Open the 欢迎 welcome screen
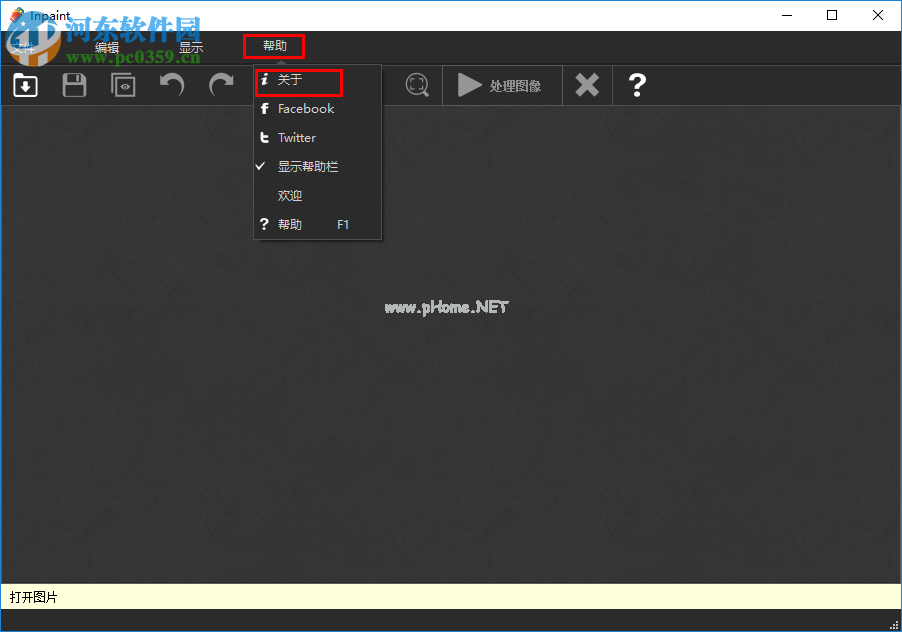The height and width of the screenshot is (632, 902). [289, 195]
